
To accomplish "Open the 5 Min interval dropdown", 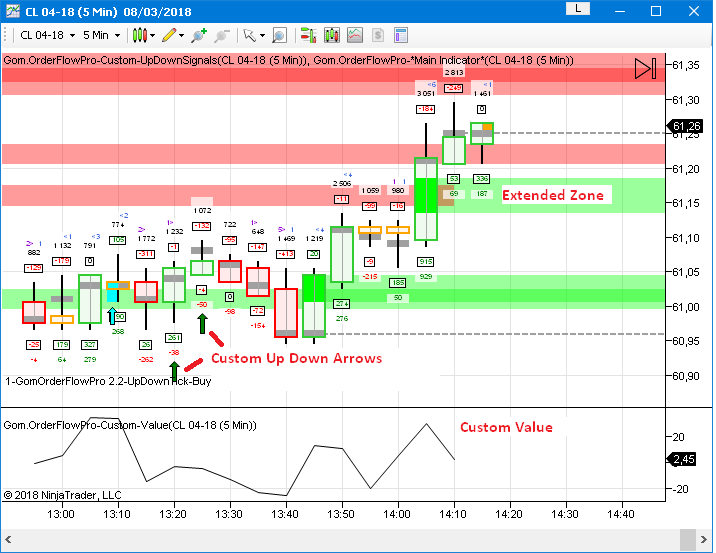I will pyautogui.click(x=101, y=35).
